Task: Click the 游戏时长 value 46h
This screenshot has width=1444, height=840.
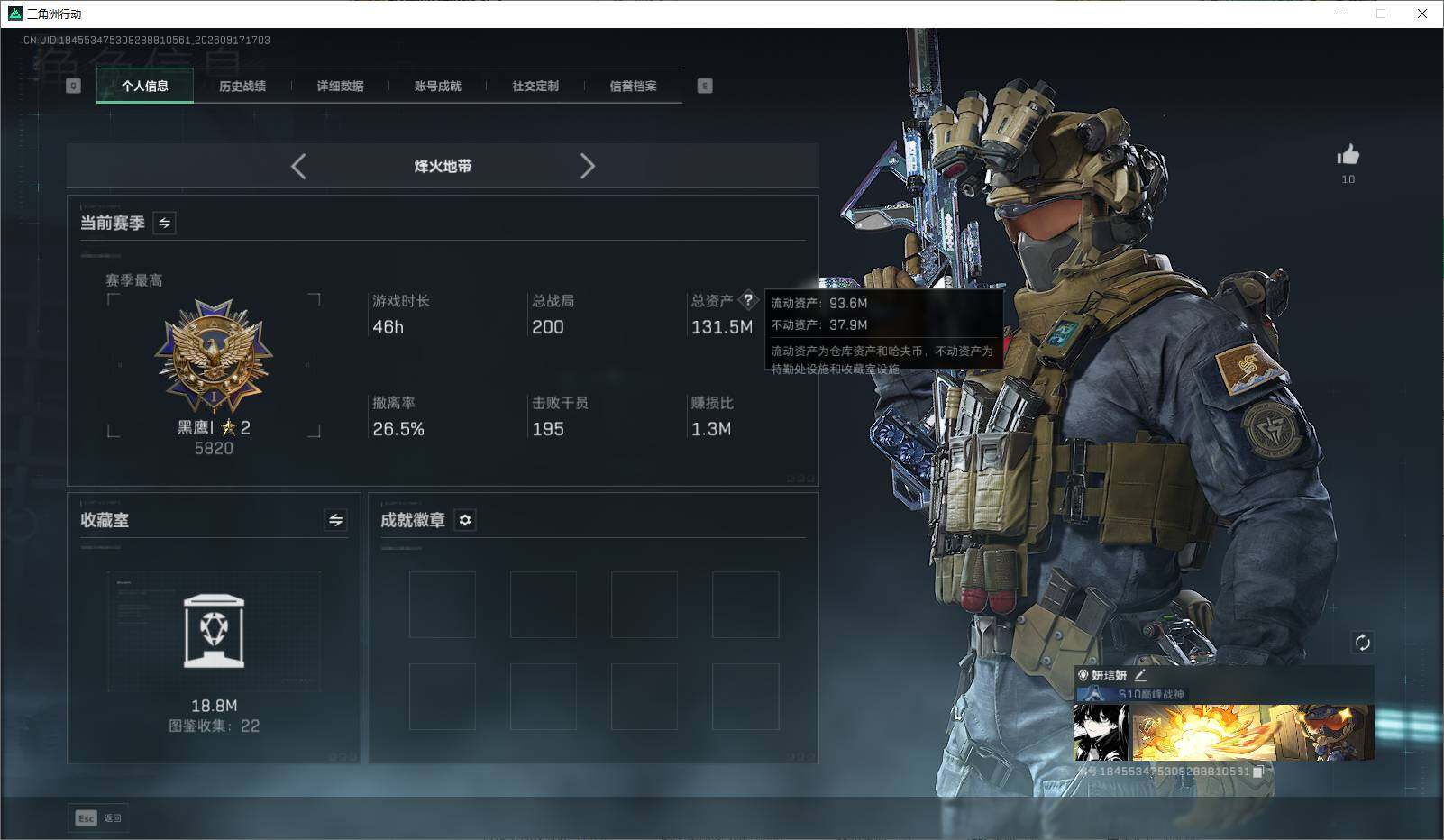Action: [388, 327]
